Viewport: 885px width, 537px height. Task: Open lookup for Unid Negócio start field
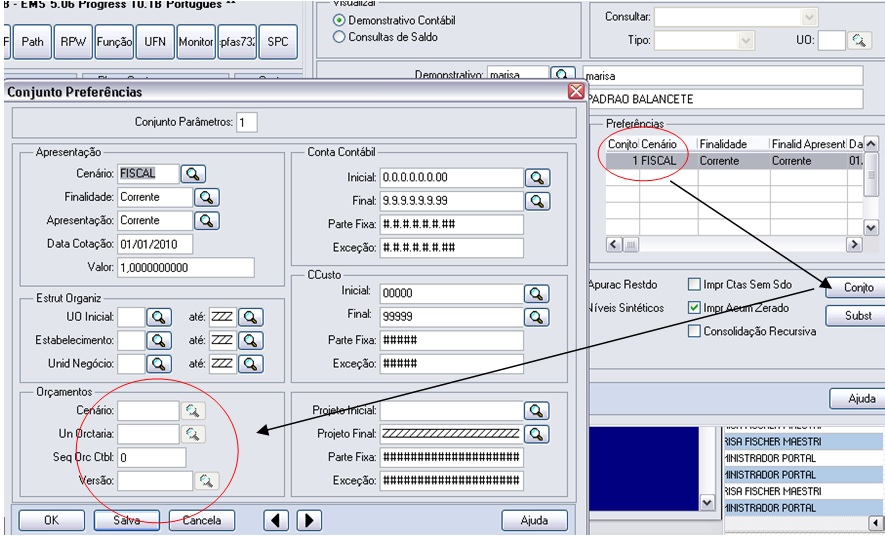click(159, 364)
